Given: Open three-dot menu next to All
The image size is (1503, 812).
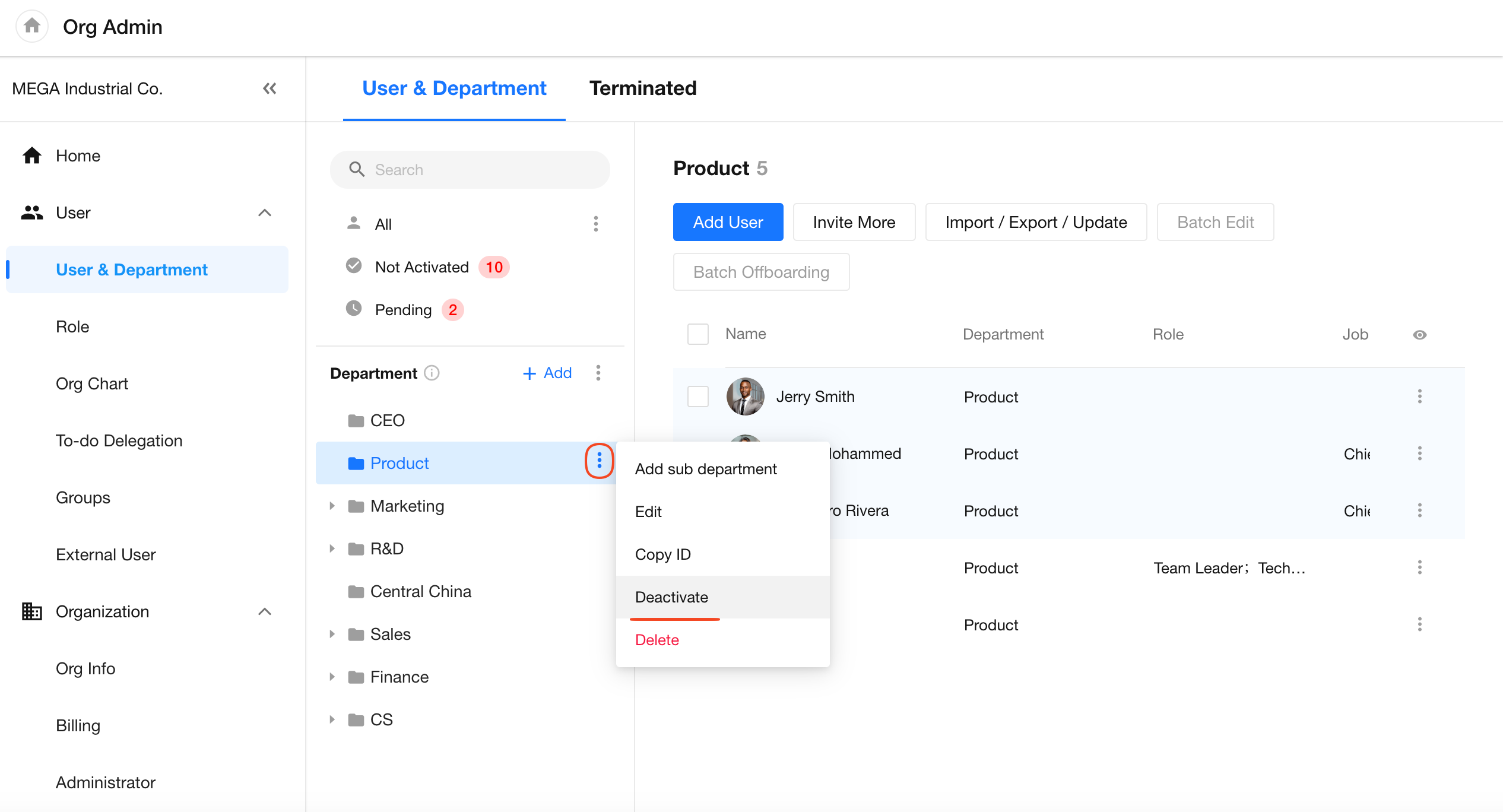Looking at the screenshot, I should click(x=595, y=224).
